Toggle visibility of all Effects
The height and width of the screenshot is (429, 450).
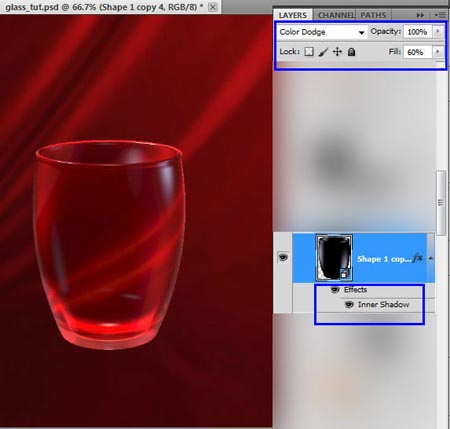(335, 290)
